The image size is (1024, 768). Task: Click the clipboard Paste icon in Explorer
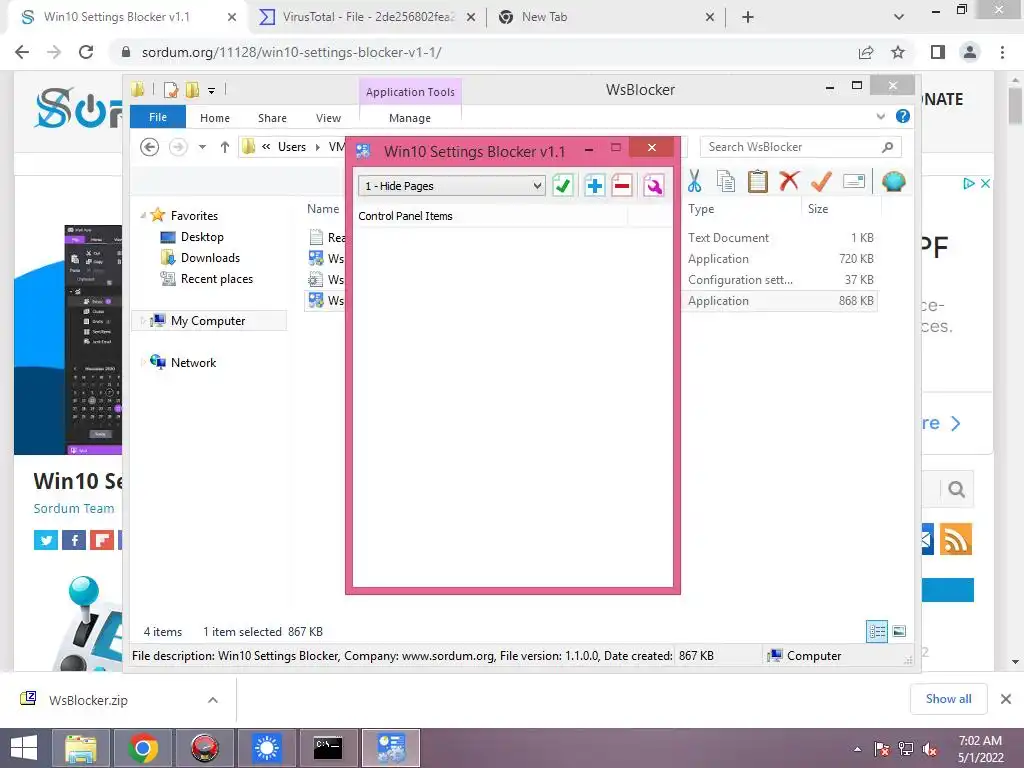(x=758, y=181)
